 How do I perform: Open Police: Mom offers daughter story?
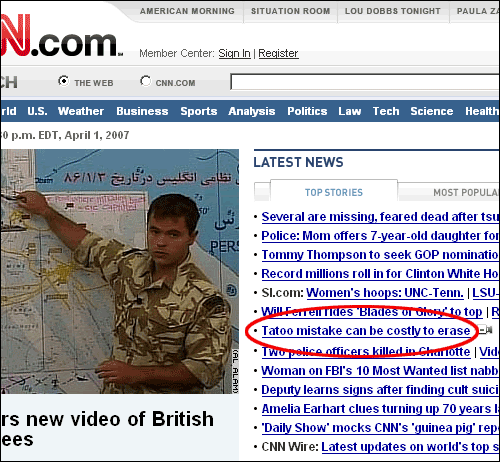coord(380,236)
